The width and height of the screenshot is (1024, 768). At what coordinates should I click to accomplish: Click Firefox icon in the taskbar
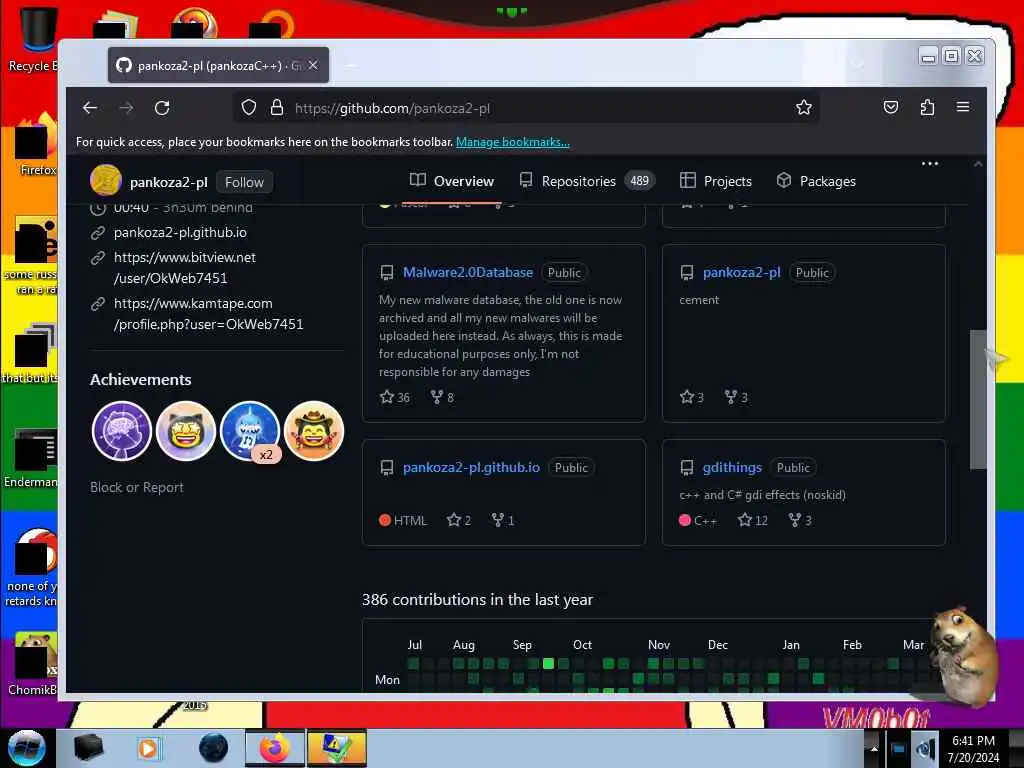click(x=275, y=748)
